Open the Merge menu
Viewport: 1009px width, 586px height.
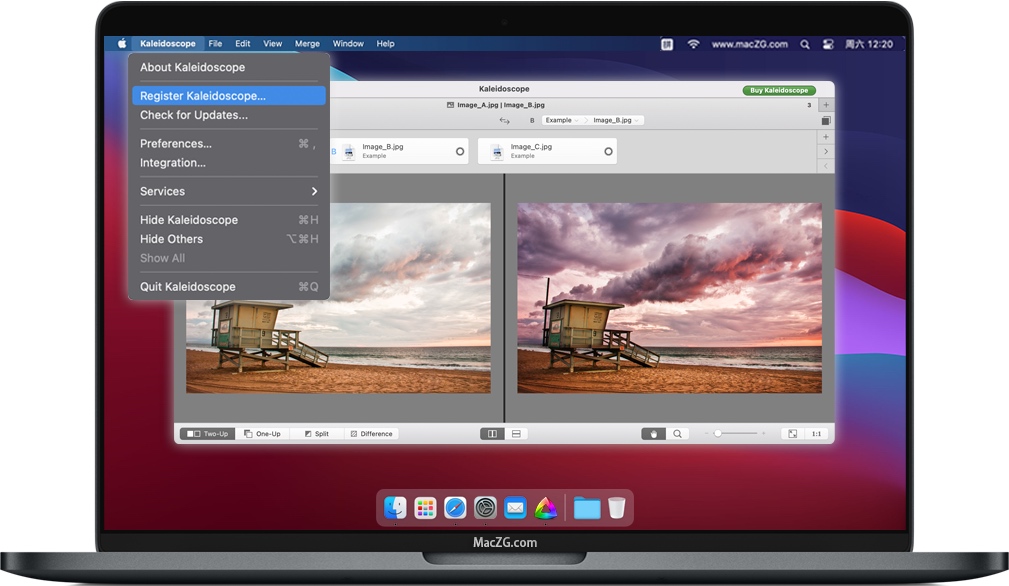tap(307, 44)
